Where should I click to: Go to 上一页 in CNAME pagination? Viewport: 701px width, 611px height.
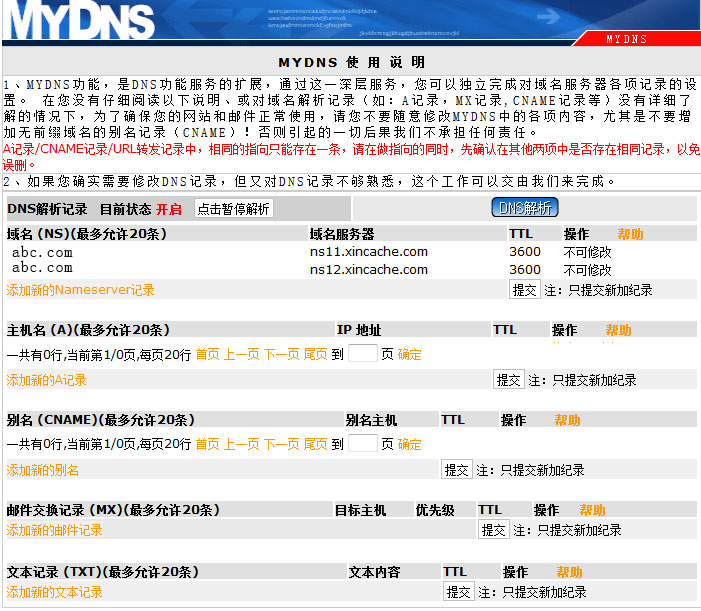(x=241, y=444)
